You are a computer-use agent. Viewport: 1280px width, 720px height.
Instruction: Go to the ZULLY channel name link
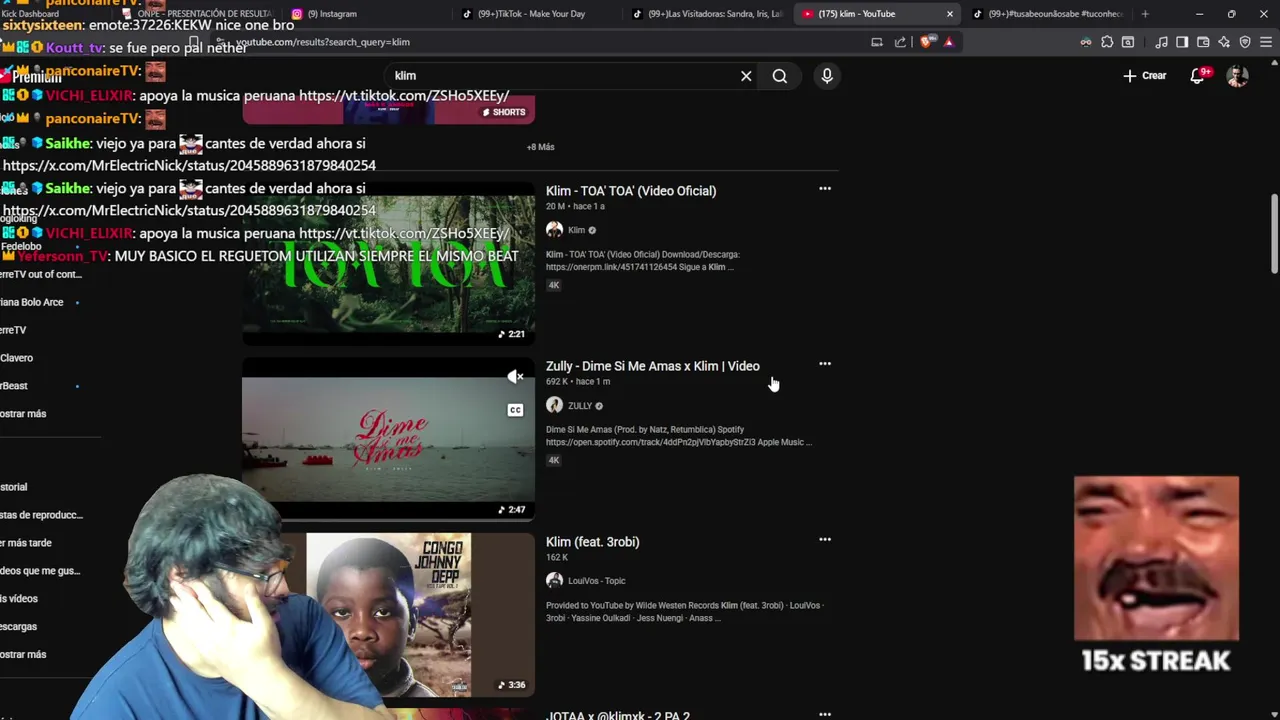tap(580, 406)
